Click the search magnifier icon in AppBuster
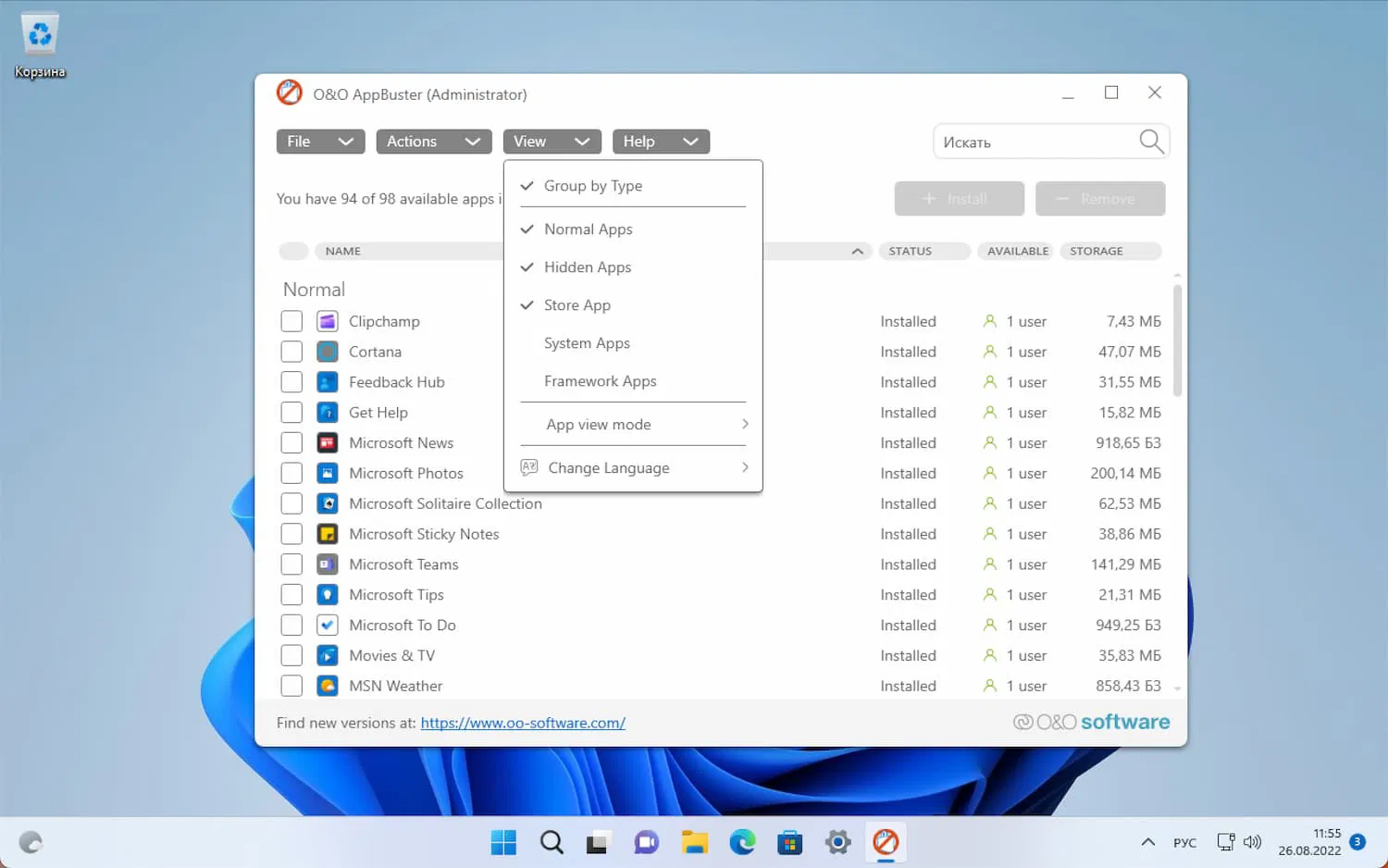This screenshot has width=1388, height=868. 1150,142
